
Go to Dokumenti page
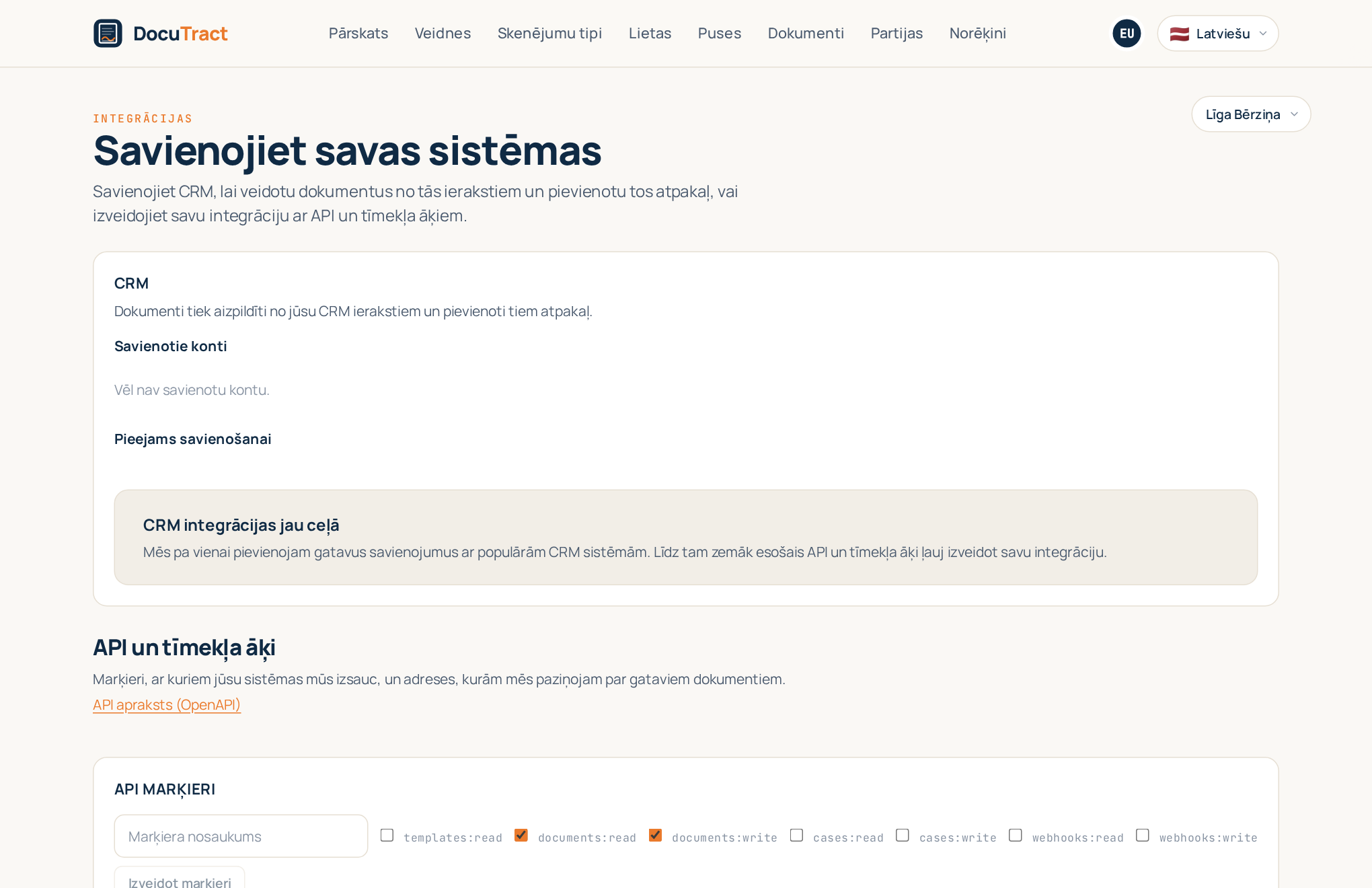point(806,33)
